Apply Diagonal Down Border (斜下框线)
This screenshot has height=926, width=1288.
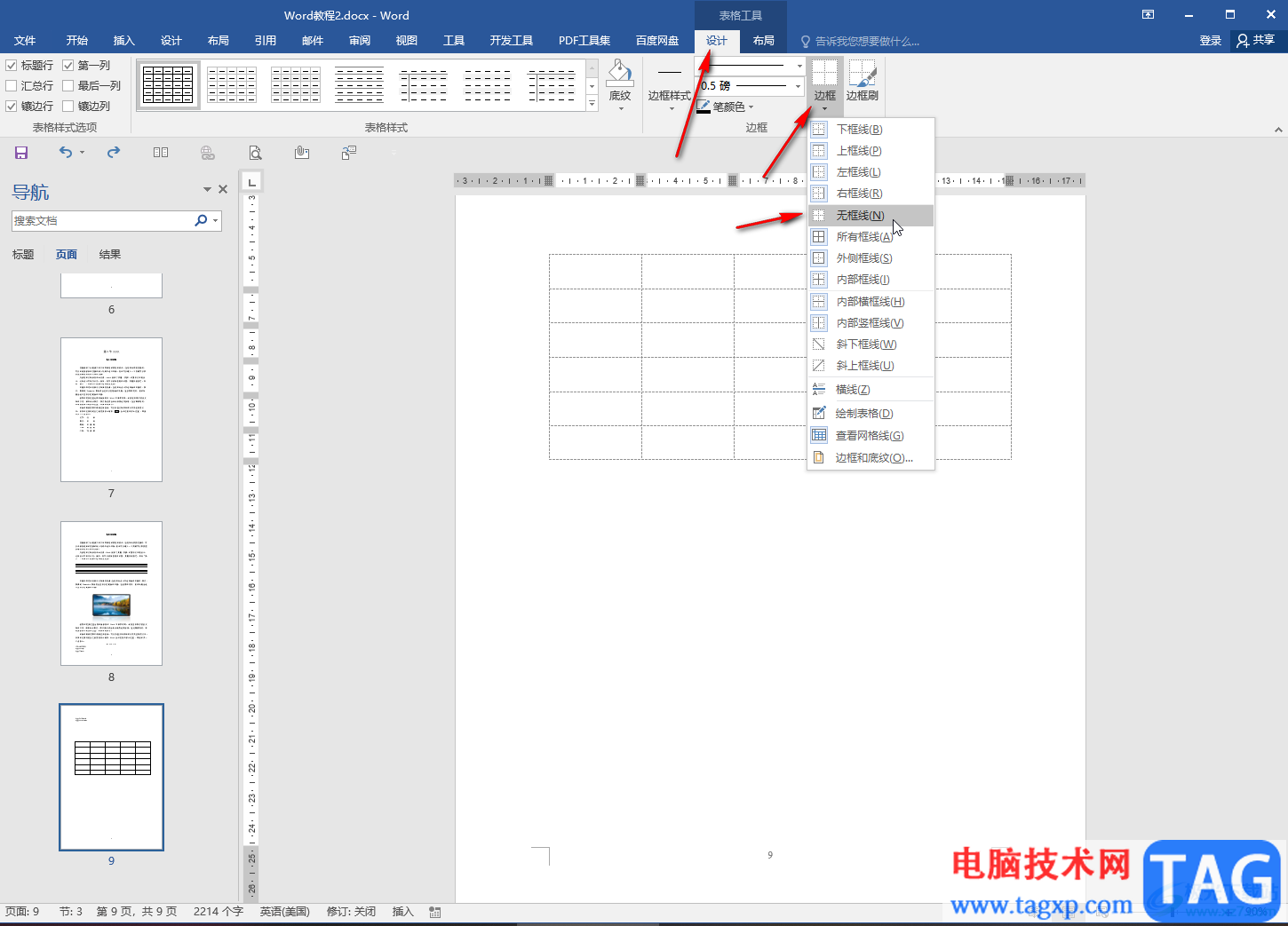pyautogui.click(x=871, y=344)
